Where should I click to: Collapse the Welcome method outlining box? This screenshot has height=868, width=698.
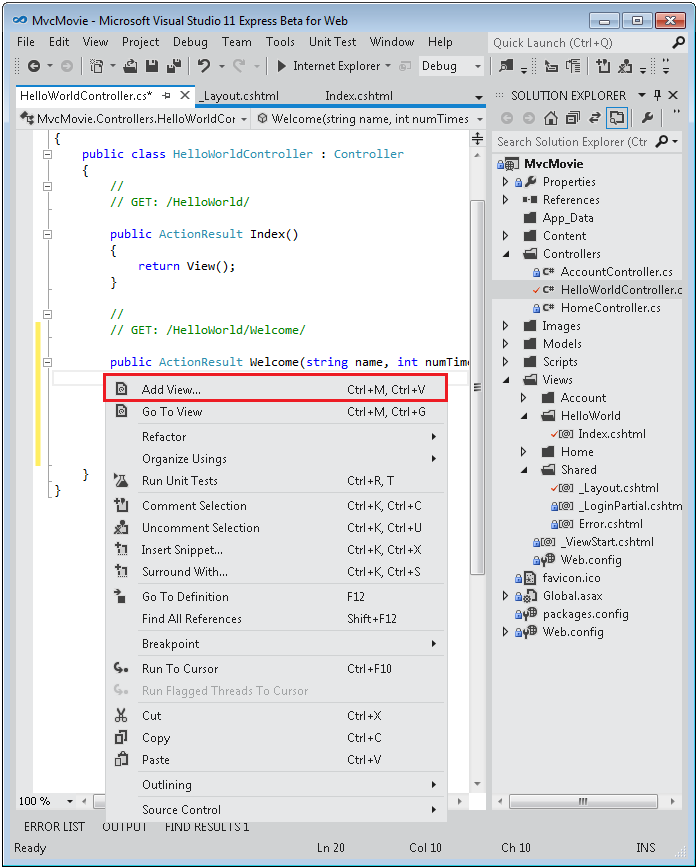pyautogui.click(x=48, y=362)
